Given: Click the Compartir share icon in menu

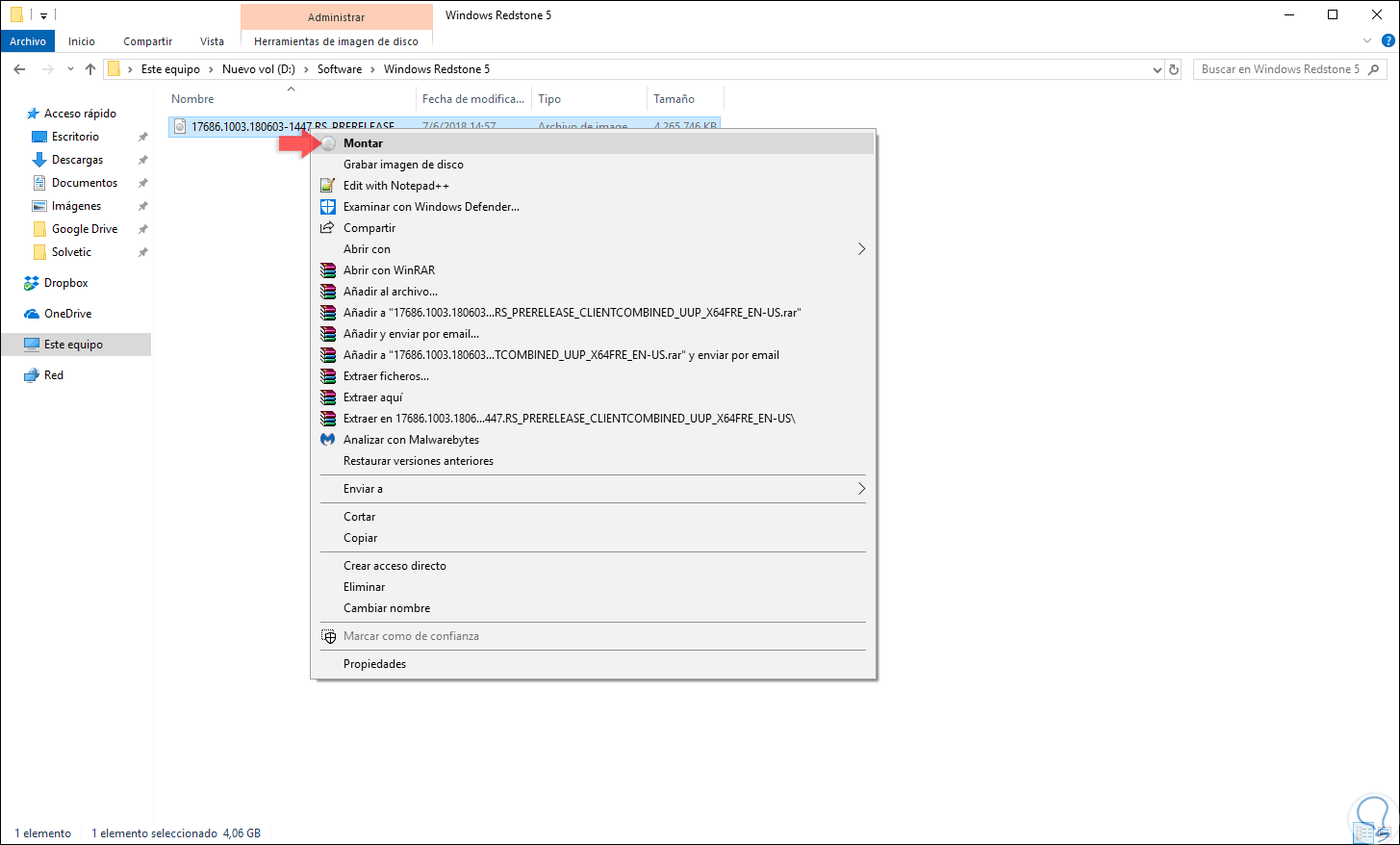Looking at the screenshot, I should point(328,228).
